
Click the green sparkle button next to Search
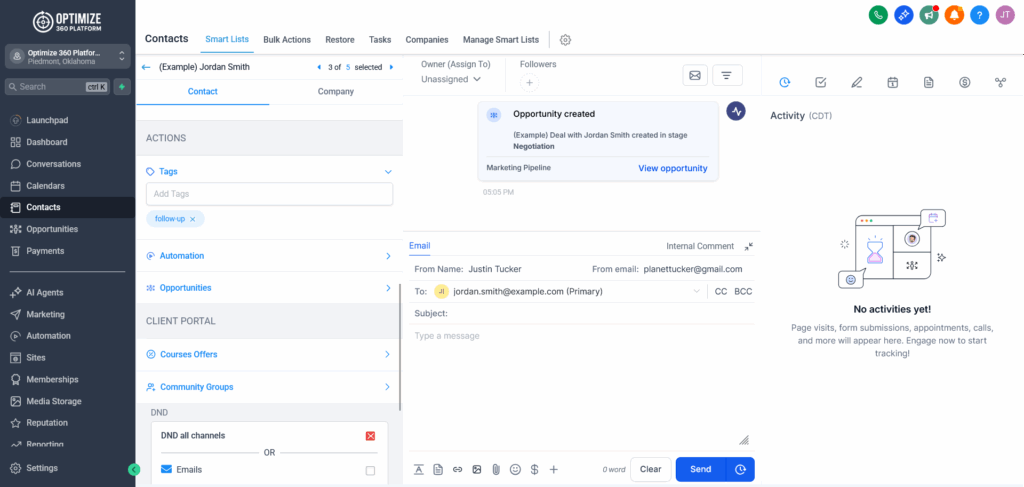click(x=121, y=86)
